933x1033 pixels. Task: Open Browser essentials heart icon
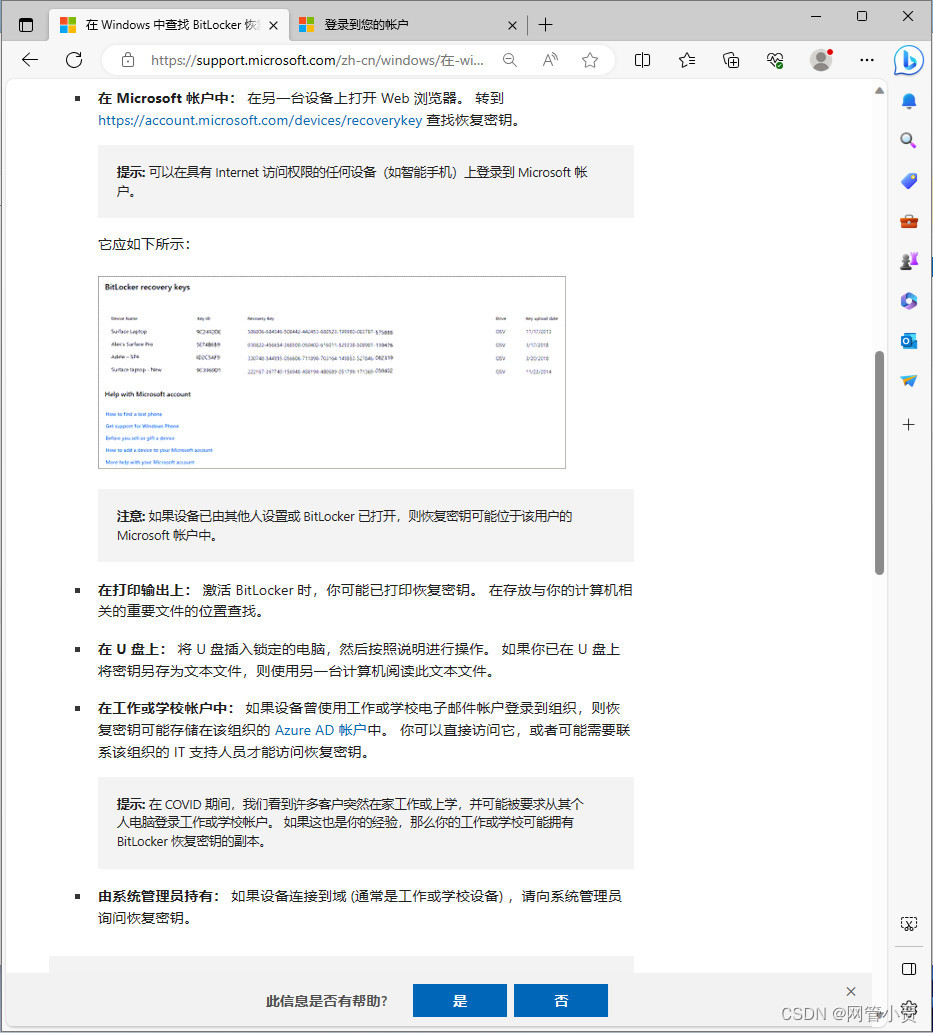(x=774, y=60)
